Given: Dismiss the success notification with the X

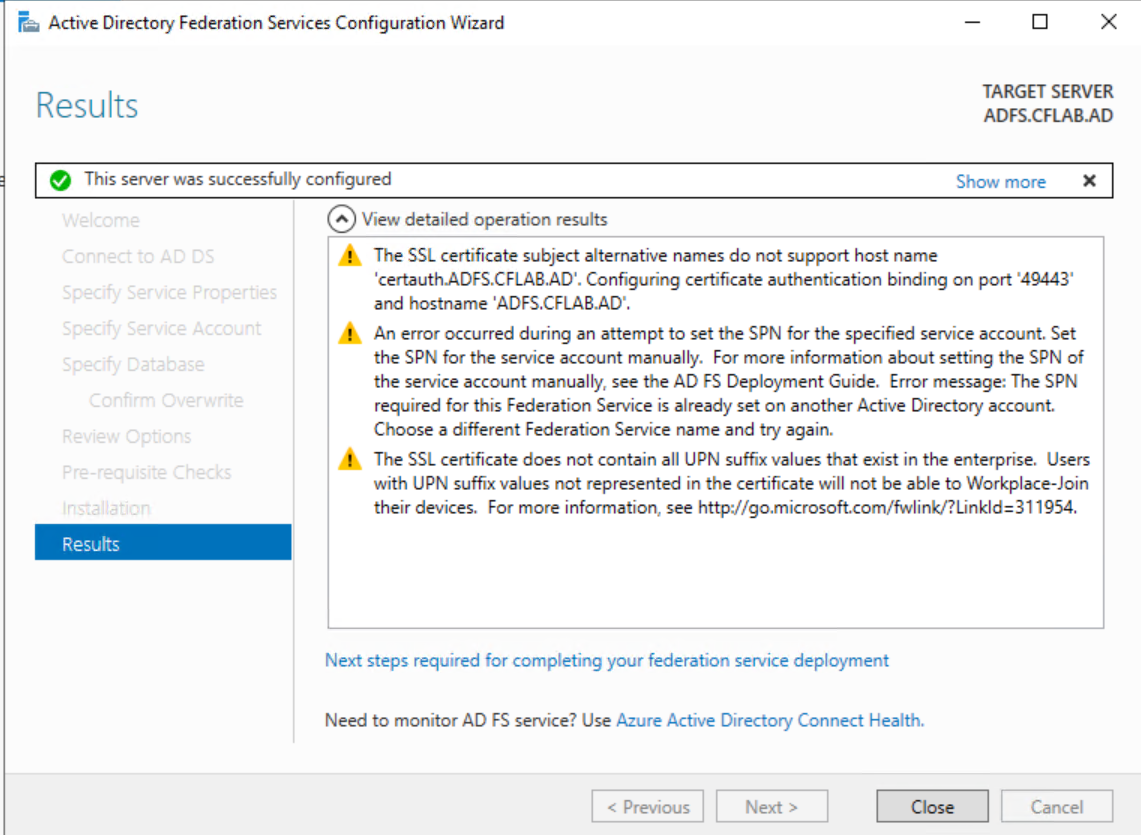Looking at the screenshot, I should (x=1089, y=181).
